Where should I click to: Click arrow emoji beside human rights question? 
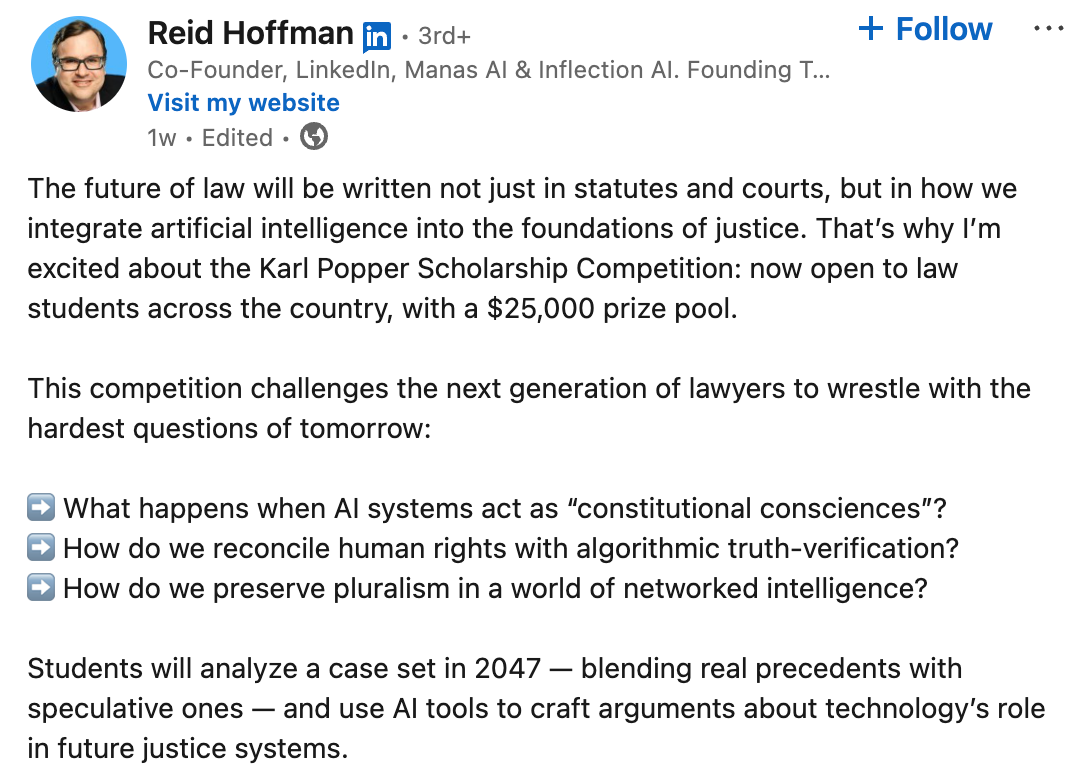(x=41, y=548)
